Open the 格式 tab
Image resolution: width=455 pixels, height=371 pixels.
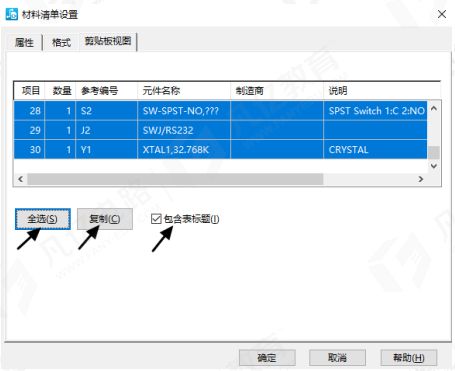click(x=61, y=42)
